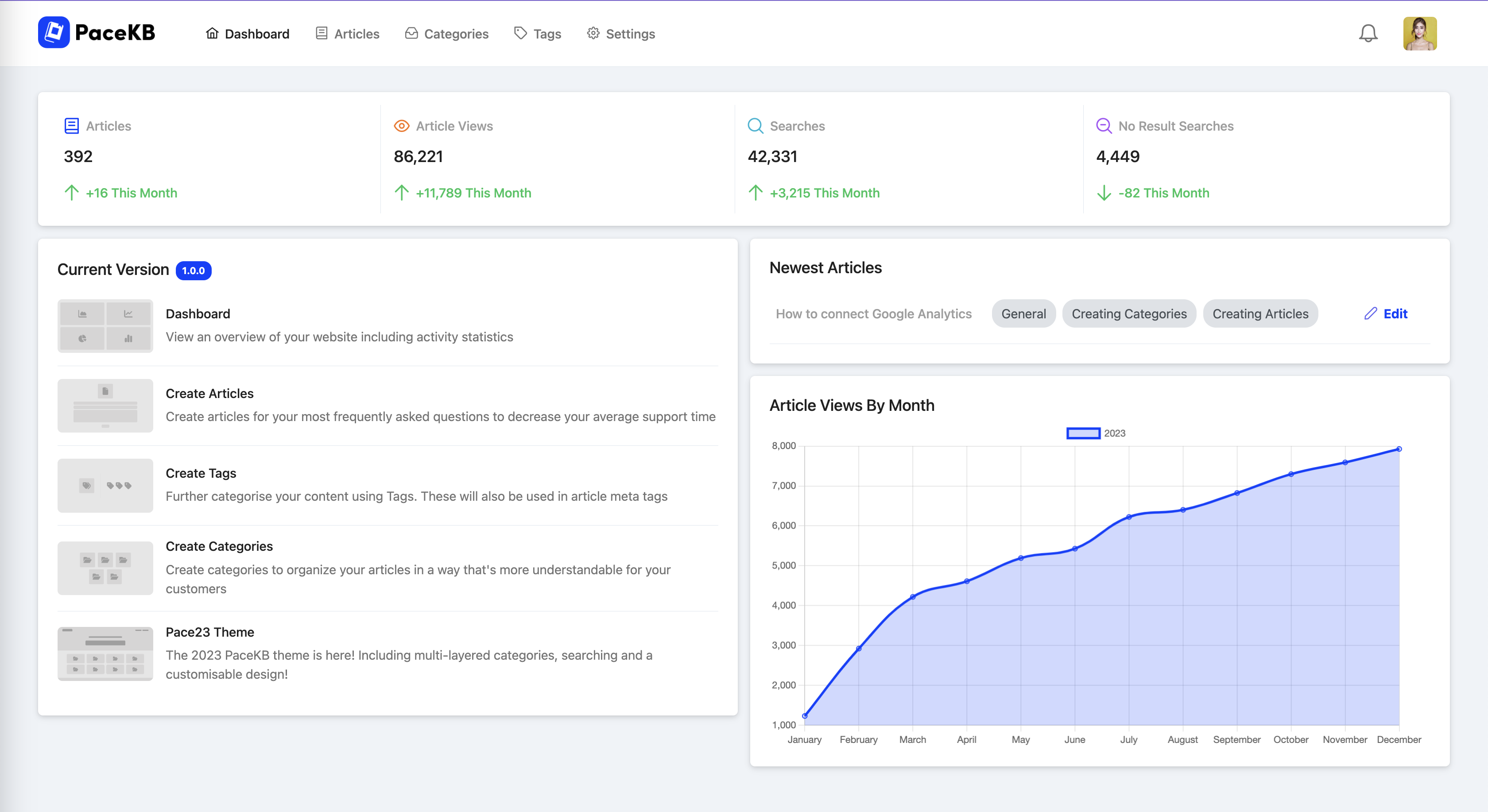Click the Creating Articles tag pill
Image resolution: width=1488 pixels, height=812 pixels.
click(x=1260, y=313)
